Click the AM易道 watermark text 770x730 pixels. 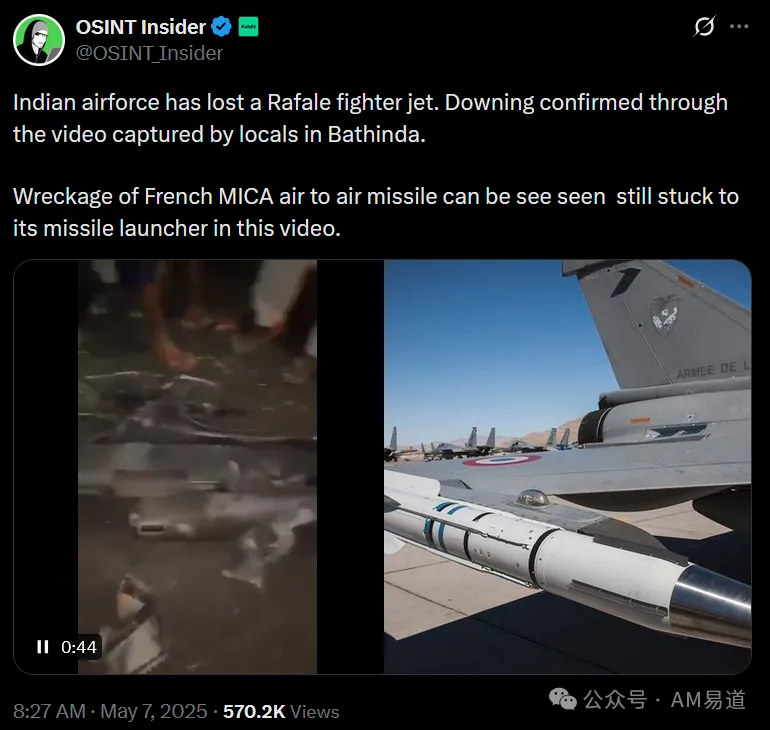tap(708, 700)
